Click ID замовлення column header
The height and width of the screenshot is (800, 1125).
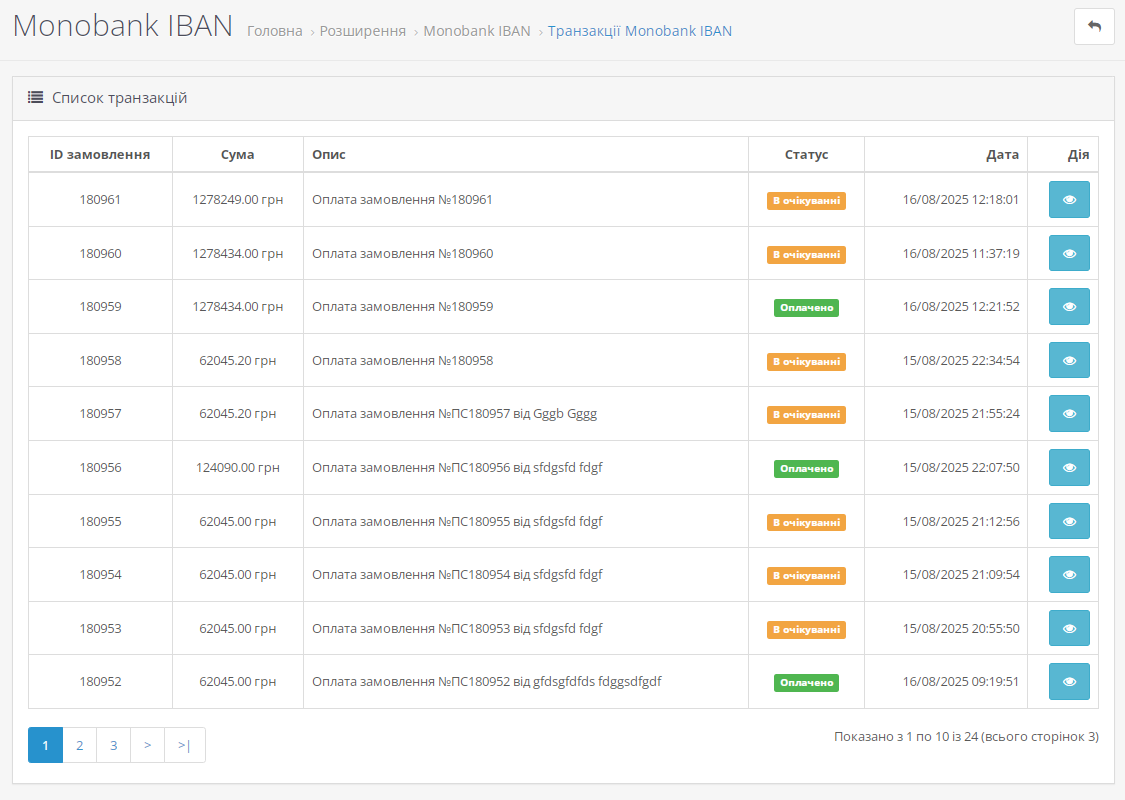click(100, 154)
